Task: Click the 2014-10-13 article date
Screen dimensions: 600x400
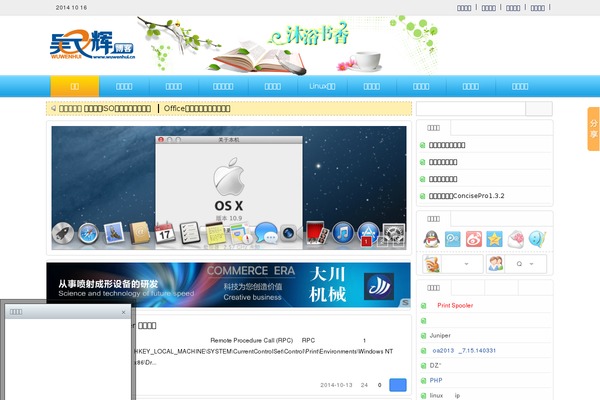Action: 336,385
